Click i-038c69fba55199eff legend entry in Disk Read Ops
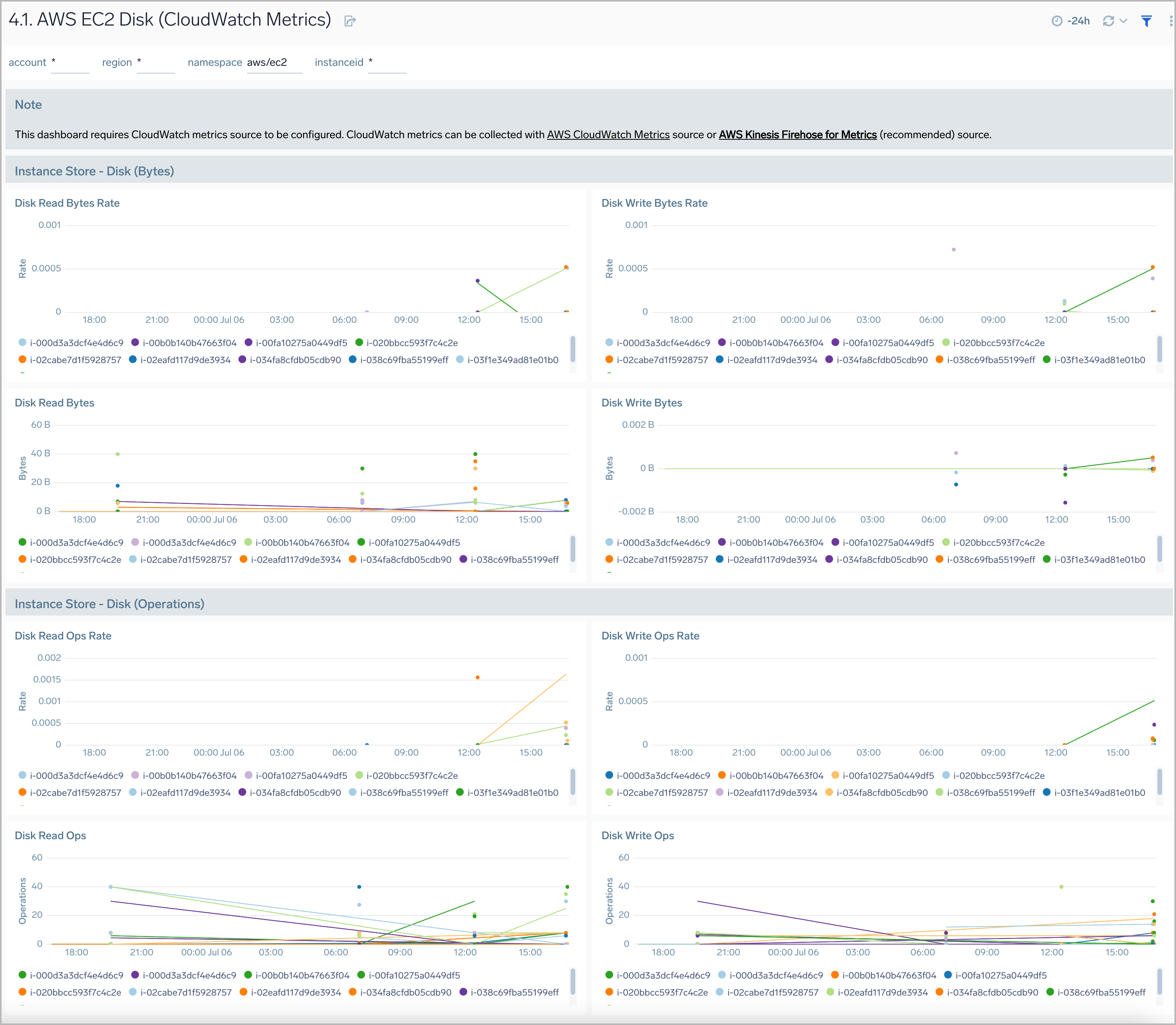Viewport: 1176px width, 1025px height. [x=509, y=992]
